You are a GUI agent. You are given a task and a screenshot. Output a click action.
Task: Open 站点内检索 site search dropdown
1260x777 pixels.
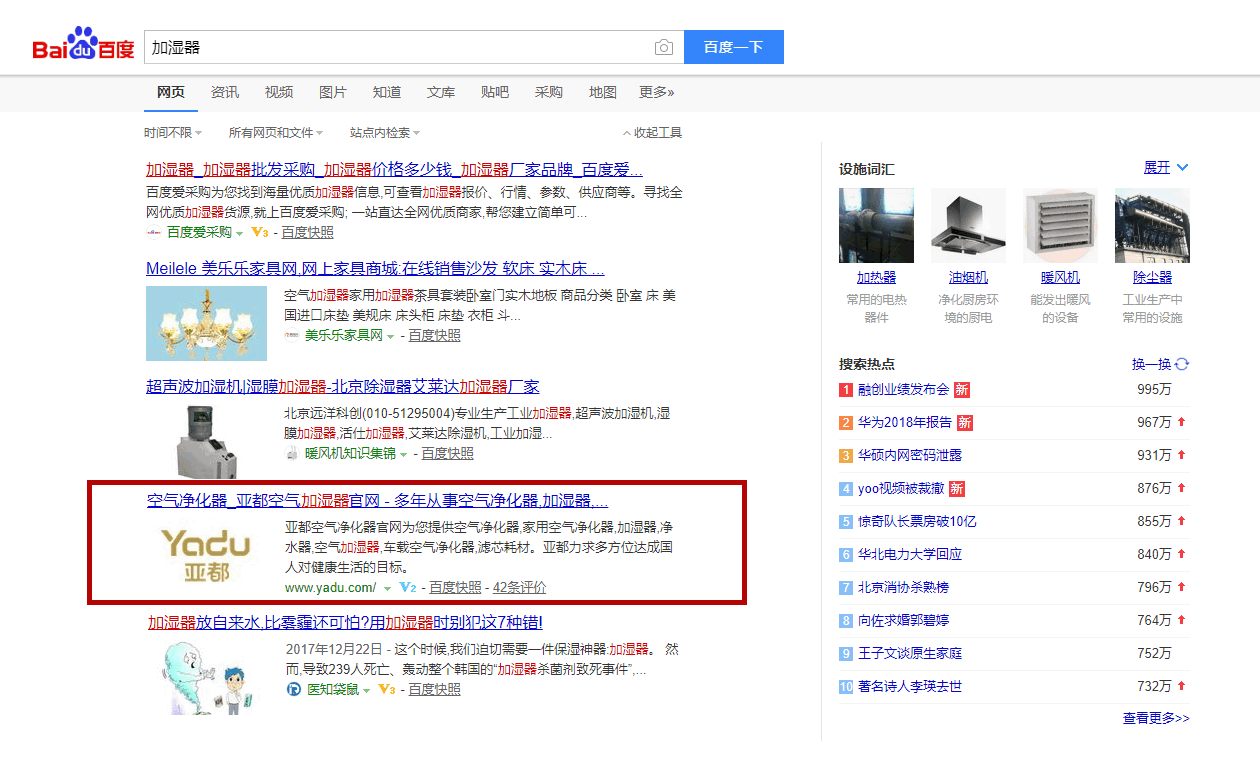pyautogui.click(x=385, y=132)
